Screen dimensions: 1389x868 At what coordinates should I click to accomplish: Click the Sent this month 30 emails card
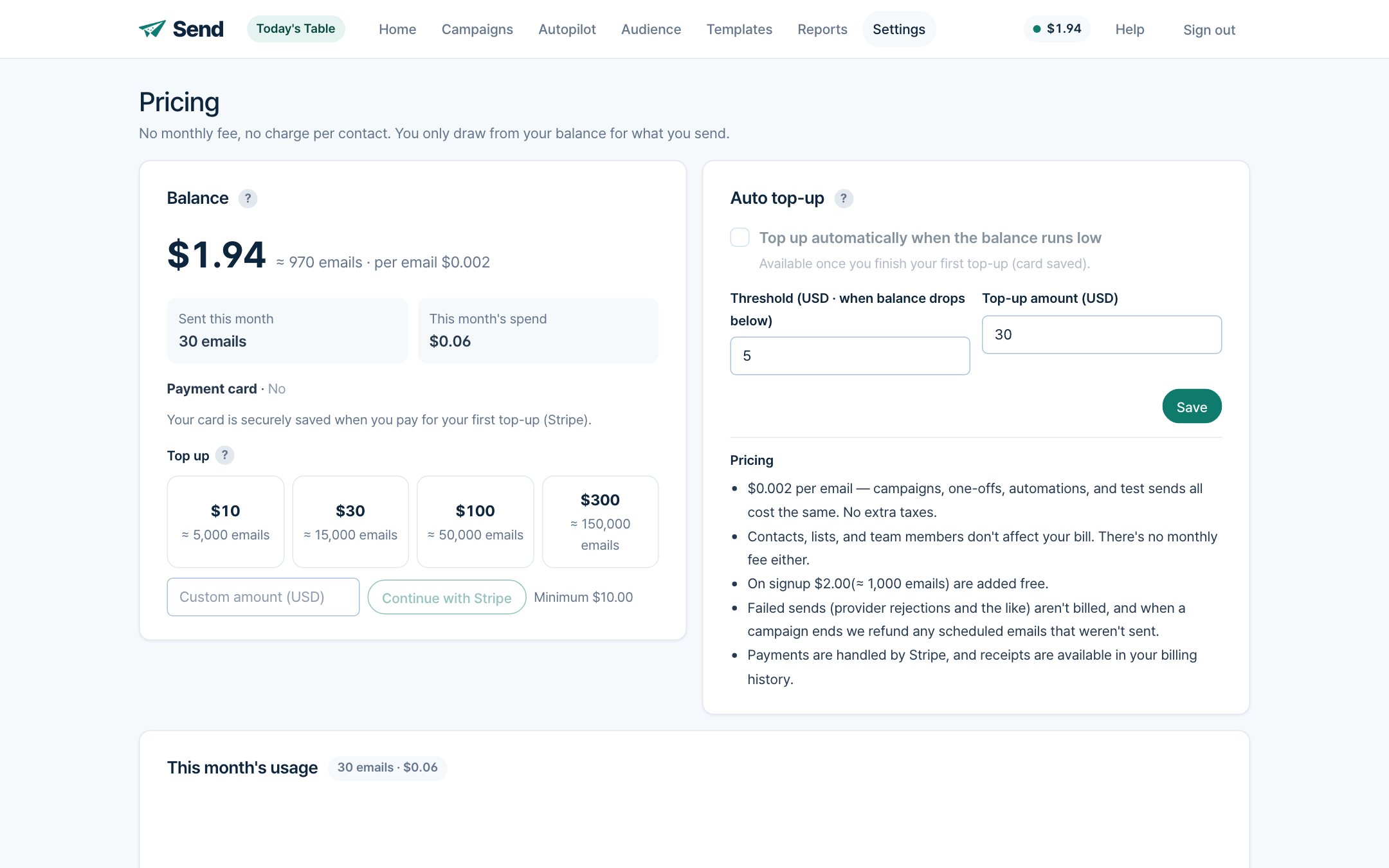tap(287, 330)
